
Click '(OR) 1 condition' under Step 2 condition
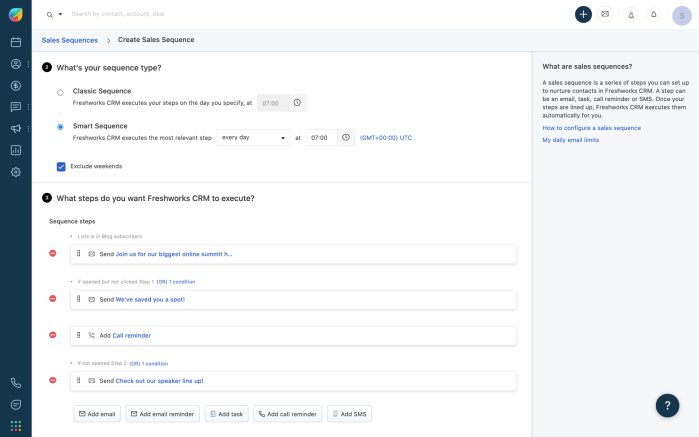click(148, 364)
